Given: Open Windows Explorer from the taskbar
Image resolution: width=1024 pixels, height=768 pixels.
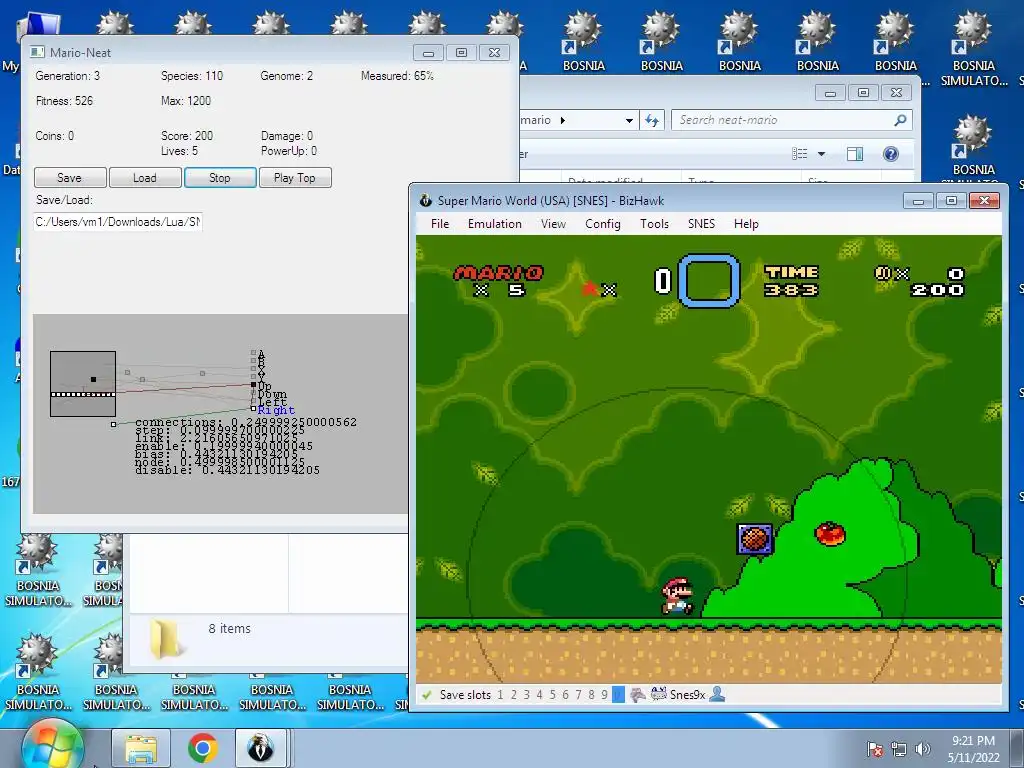Looking at the screenshot, I should pyautogui.click(x=141, y=748).
